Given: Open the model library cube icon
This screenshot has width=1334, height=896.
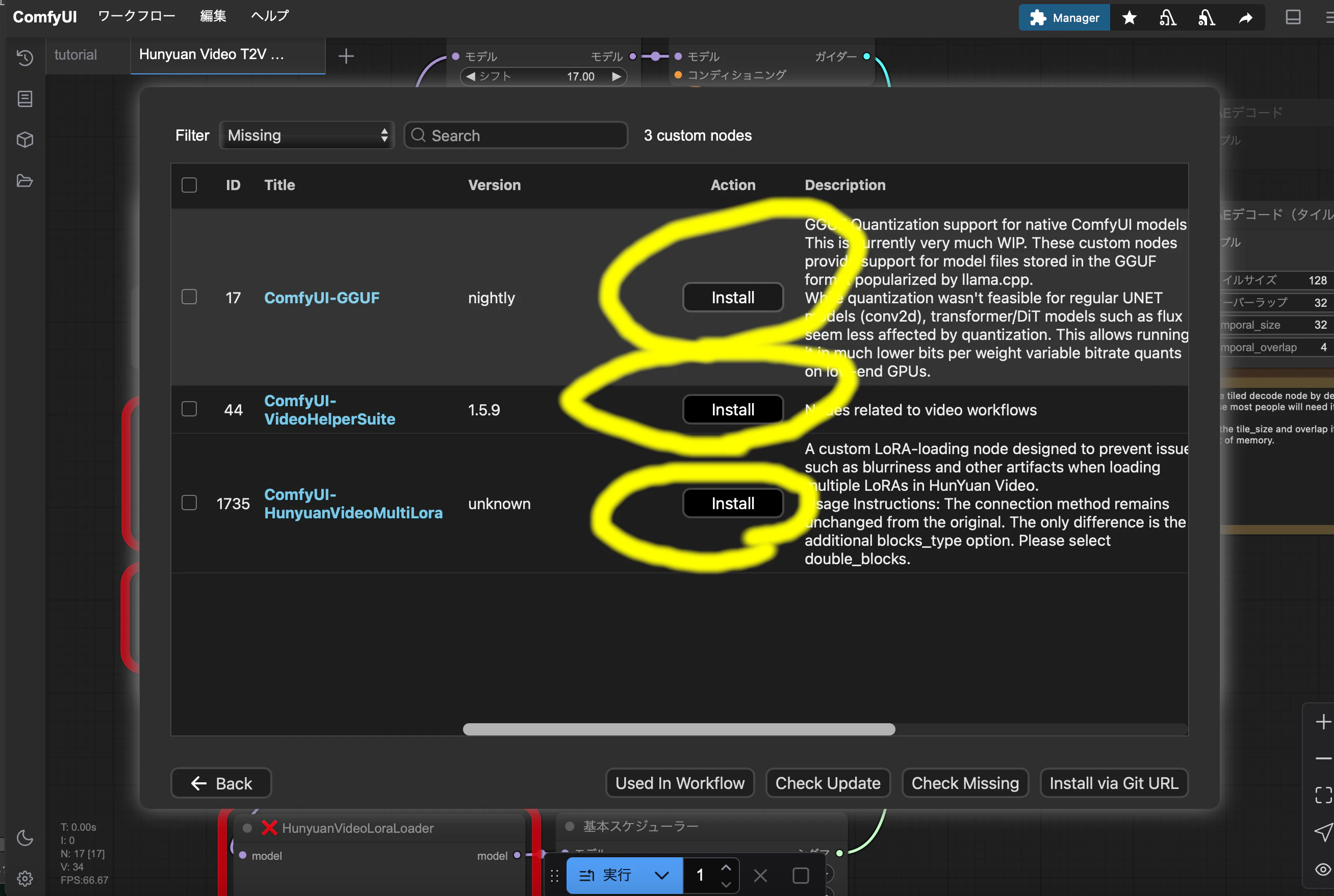Looking at the screenshot, I should coord(24,140).
